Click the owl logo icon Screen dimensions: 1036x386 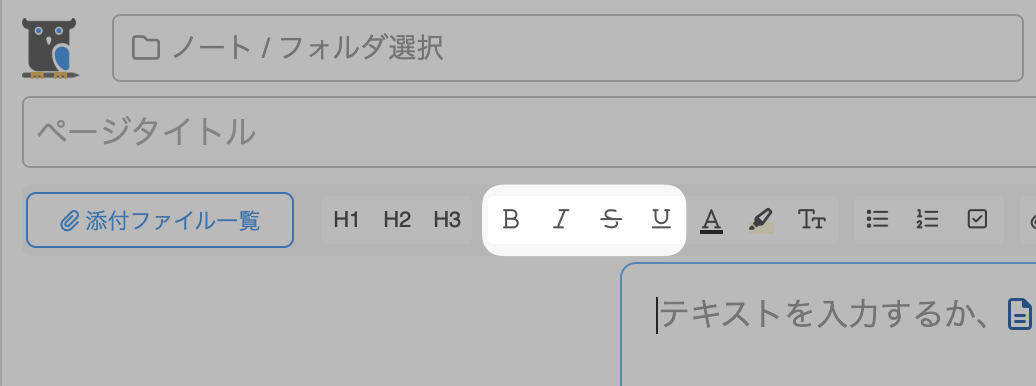tap(50, 48)
